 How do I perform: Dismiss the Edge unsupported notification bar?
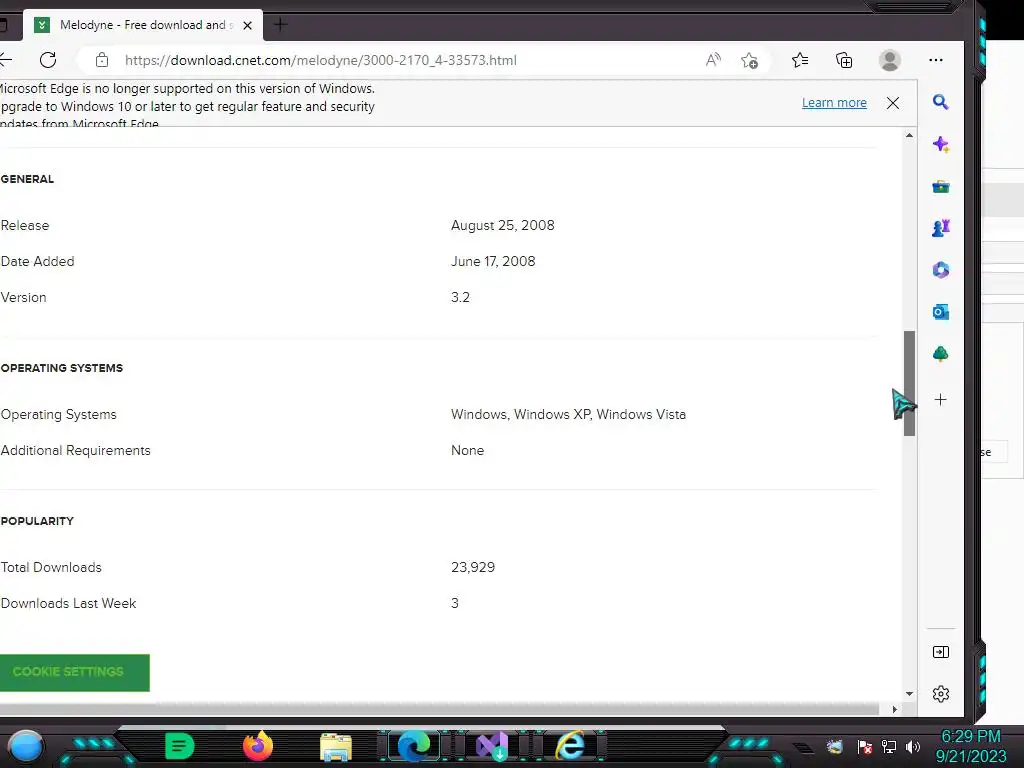pos(893,103)
